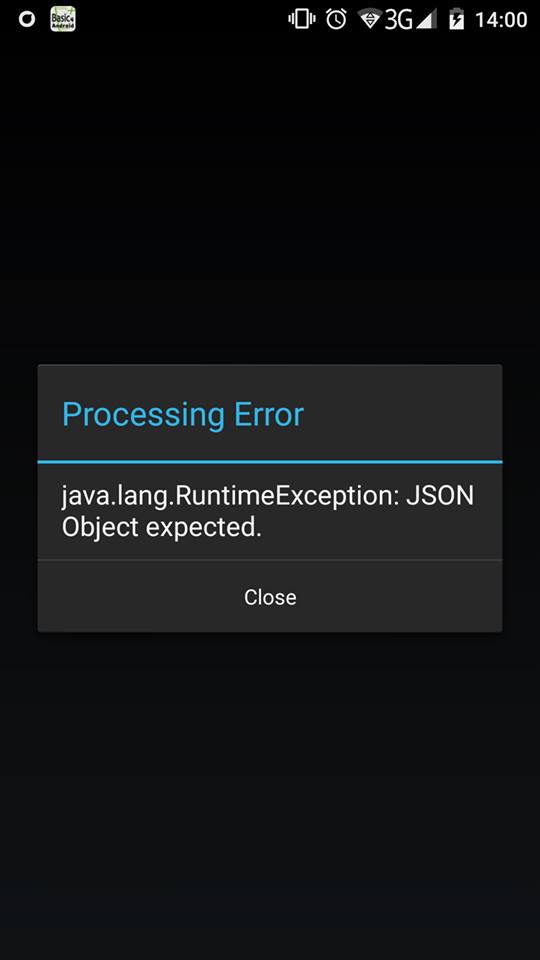This screenshot has height=960, width=540.
Task: Open the Basic4Android notification icon
Action: coord(63,19)
